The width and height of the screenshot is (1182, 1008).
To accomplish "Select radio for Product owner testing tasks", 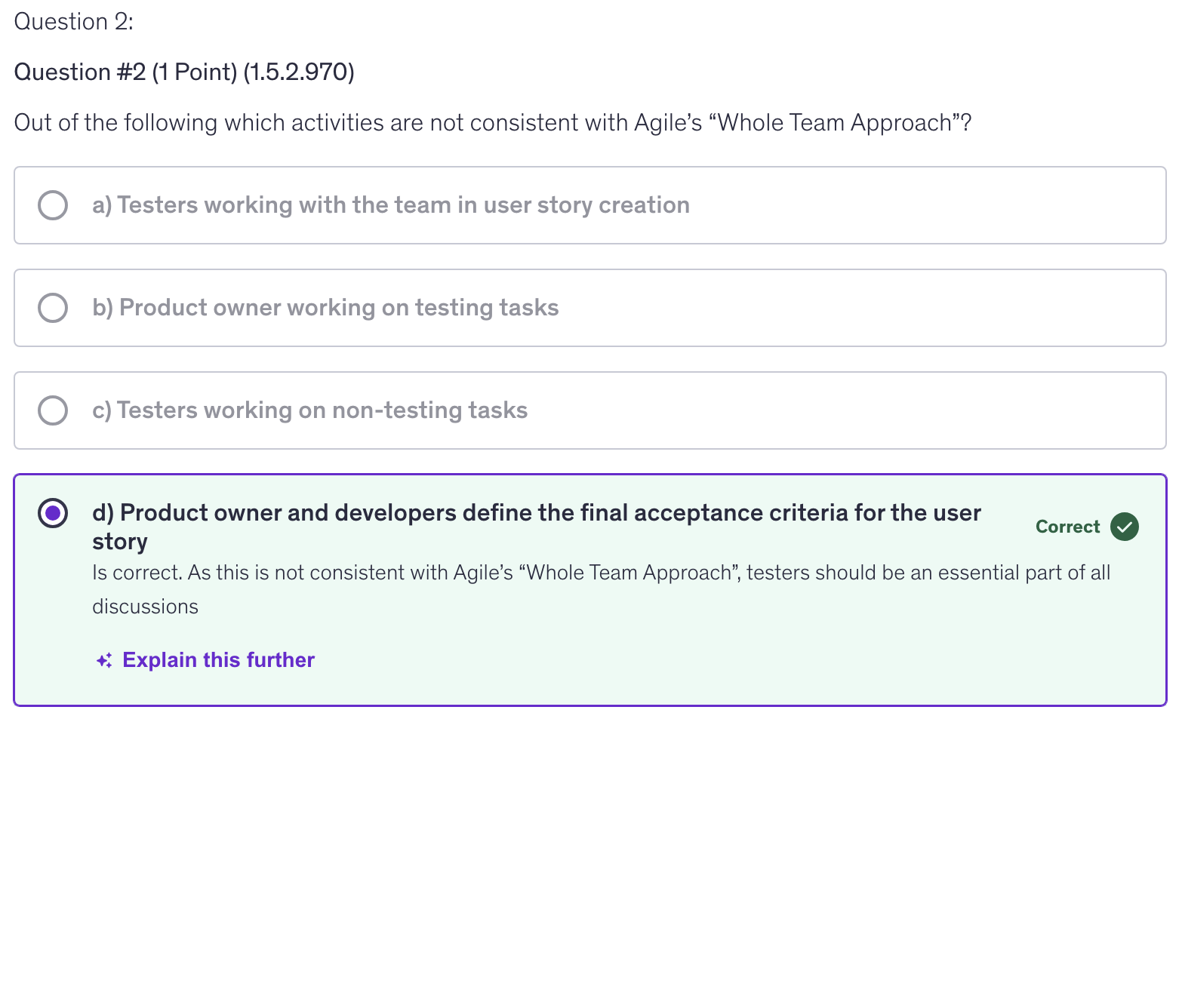I will 53,308.
